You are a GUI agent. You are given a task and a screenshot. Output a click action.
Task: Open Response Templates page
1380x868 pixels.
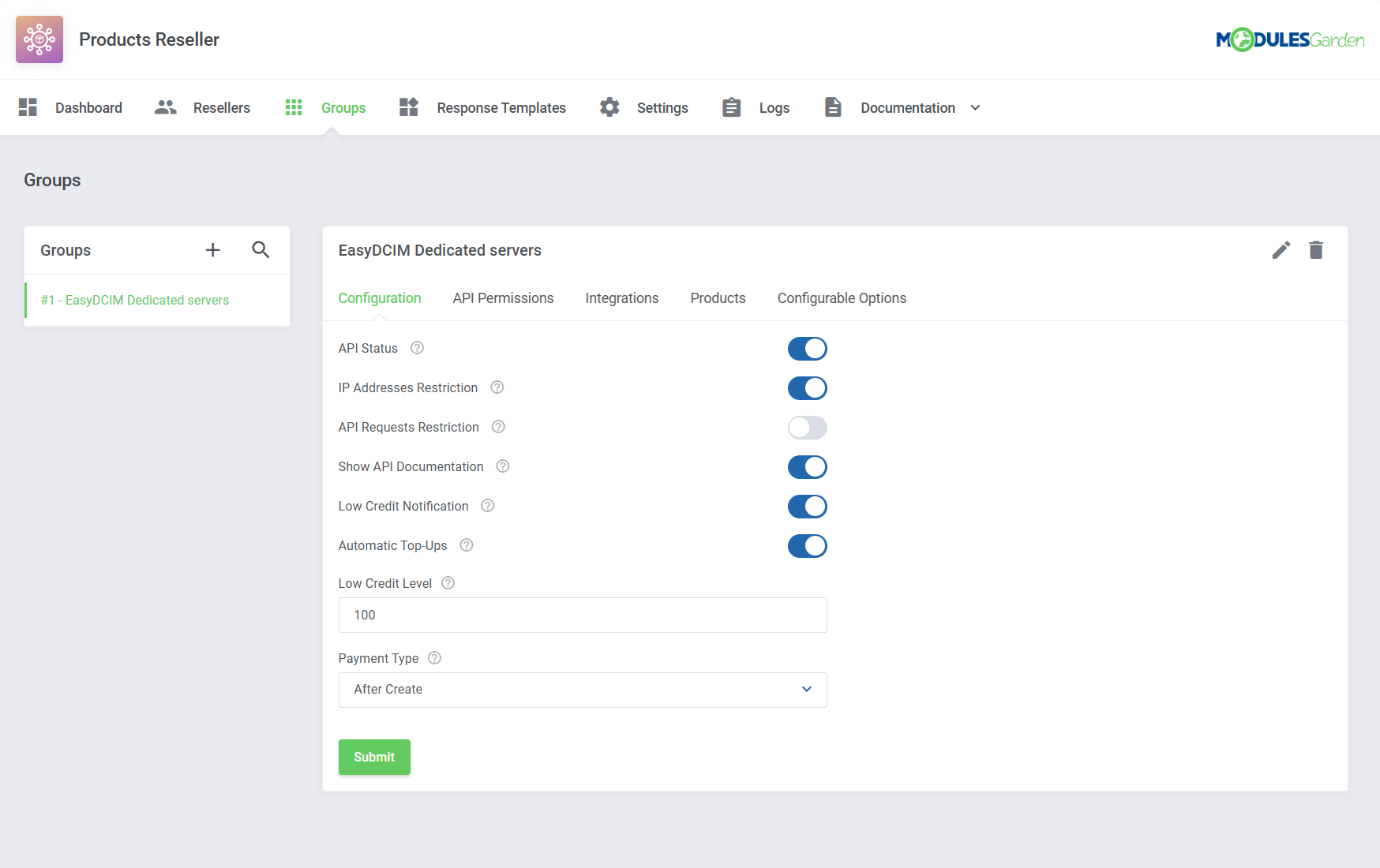click(501, 108)
